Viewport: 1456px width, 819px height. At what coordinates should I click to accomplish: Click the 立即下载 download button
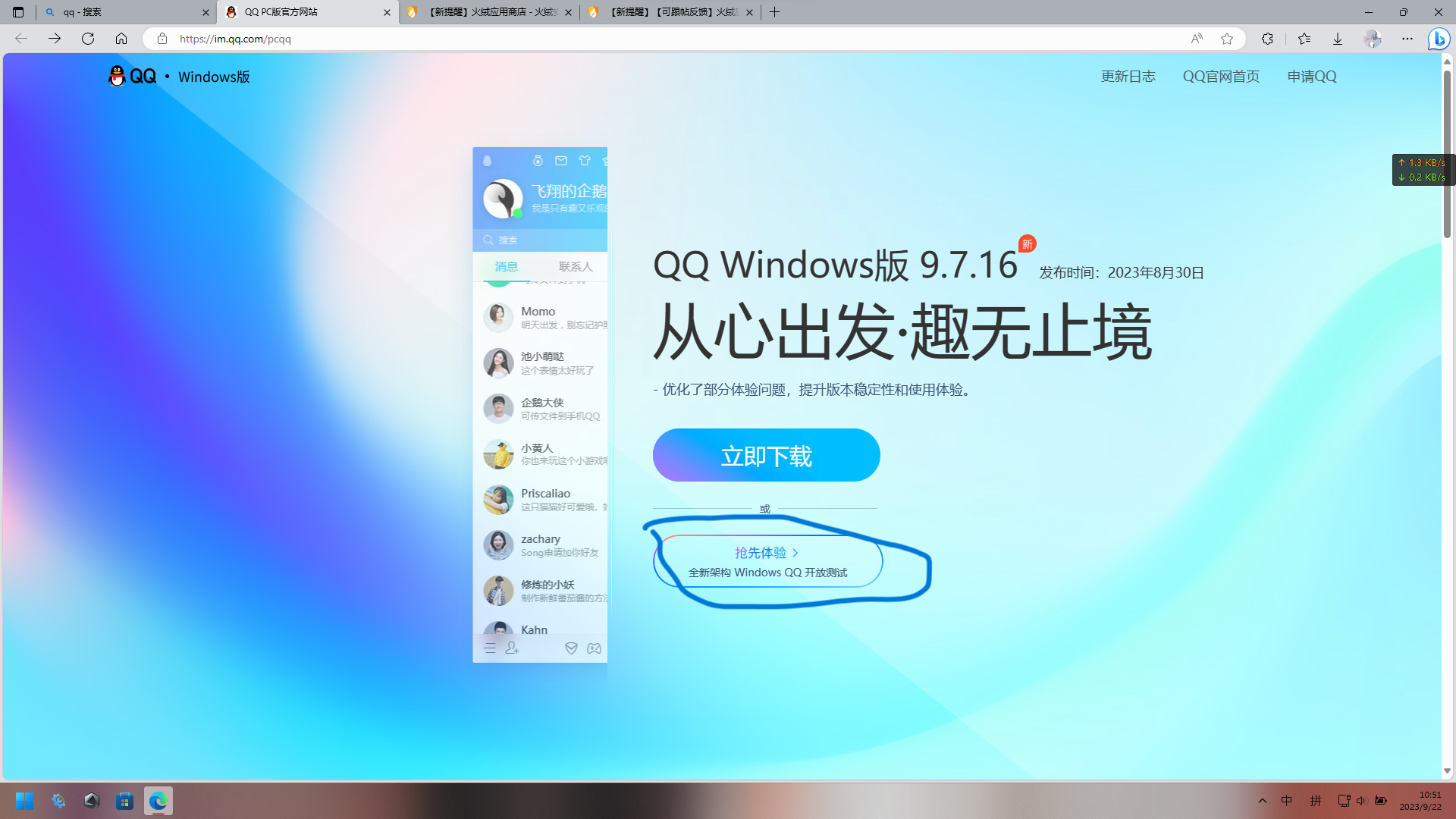[766, 455]
